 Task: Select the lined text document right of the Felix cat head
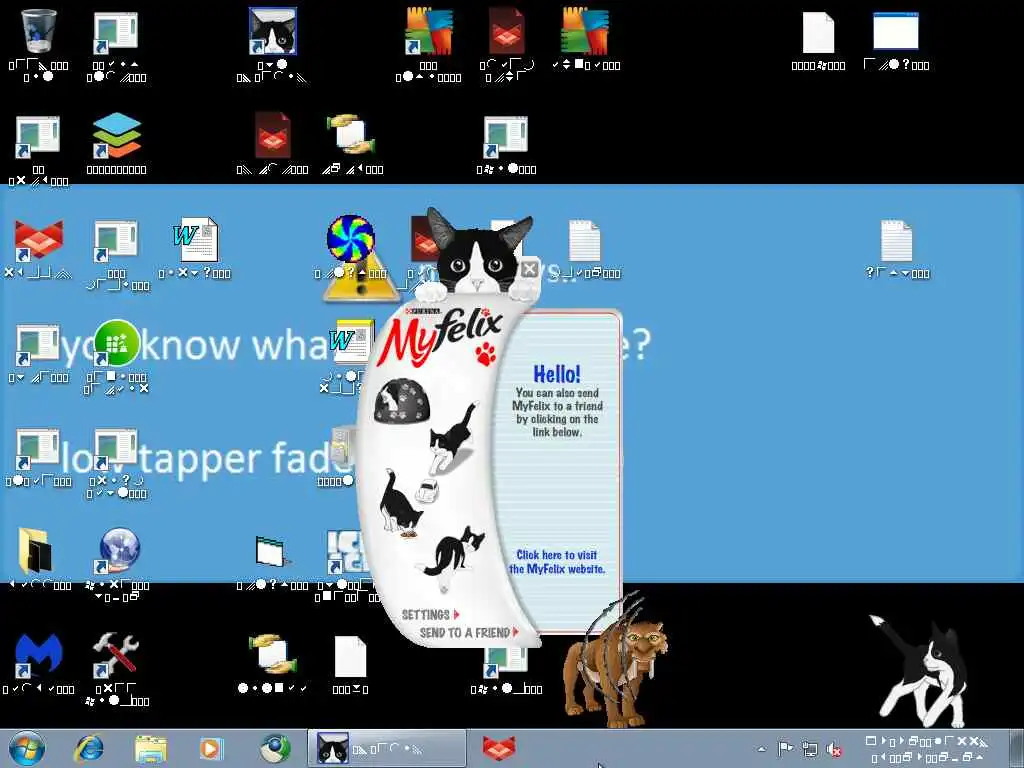584,240
